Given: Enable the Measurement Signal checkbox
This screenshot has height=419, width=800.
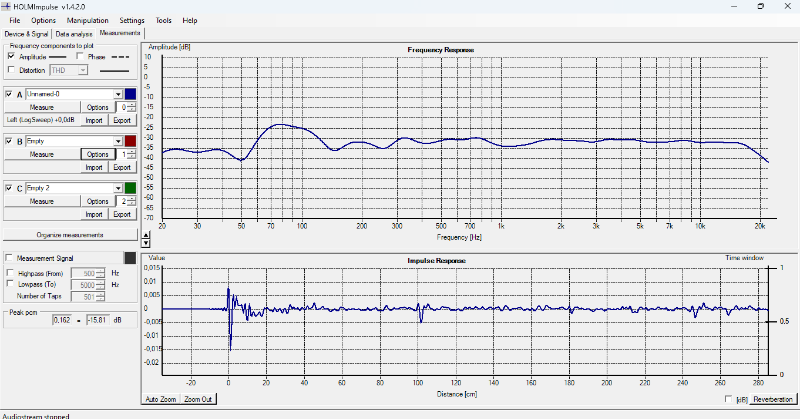Looking at the screenshot, I should [9, 258].
